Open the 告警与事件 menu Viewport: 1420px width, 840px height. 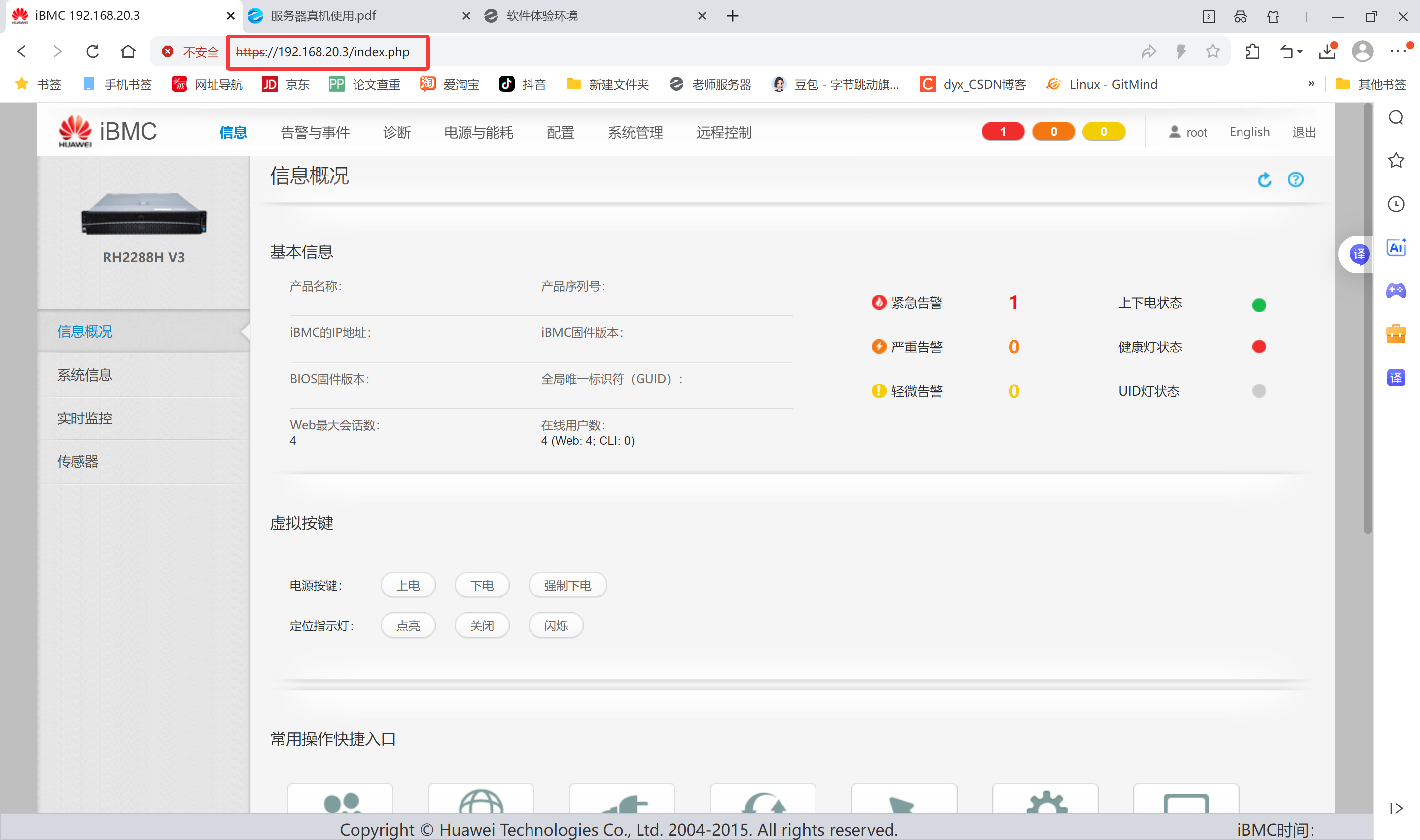tap(315, 133)
